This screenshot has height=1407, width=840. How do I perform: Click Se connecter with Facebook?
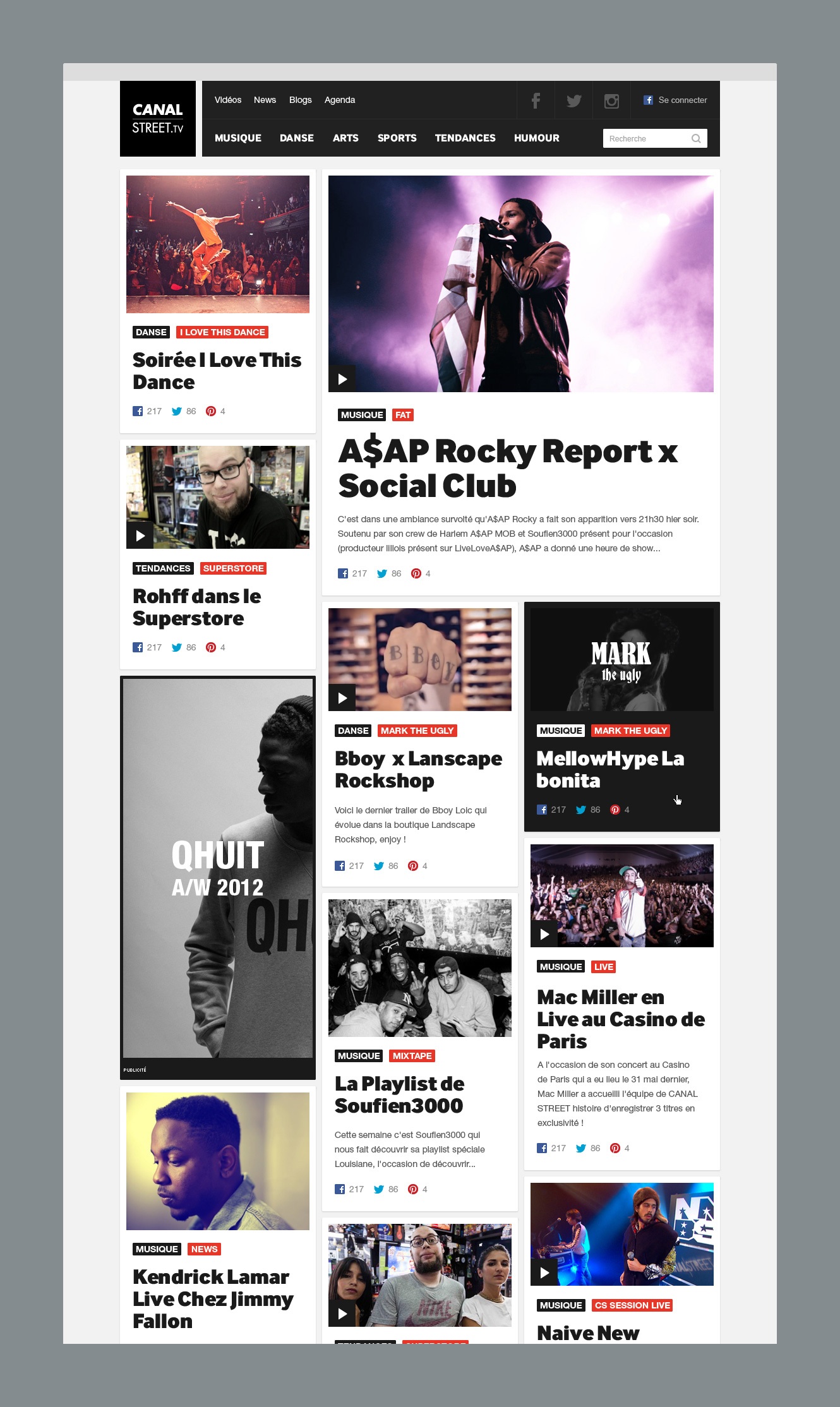(675, 100)
